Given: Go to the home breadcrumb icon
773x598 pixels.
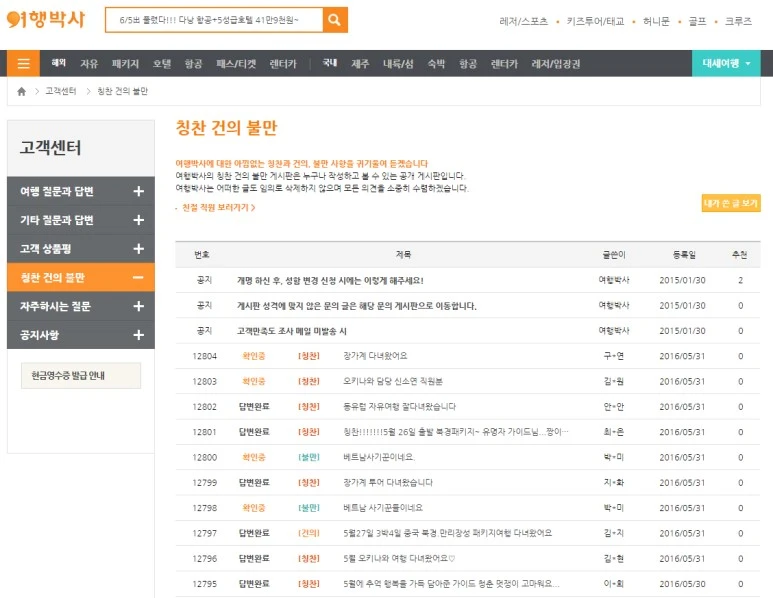Looking at the screenshot, I should (x=21, y=91).
